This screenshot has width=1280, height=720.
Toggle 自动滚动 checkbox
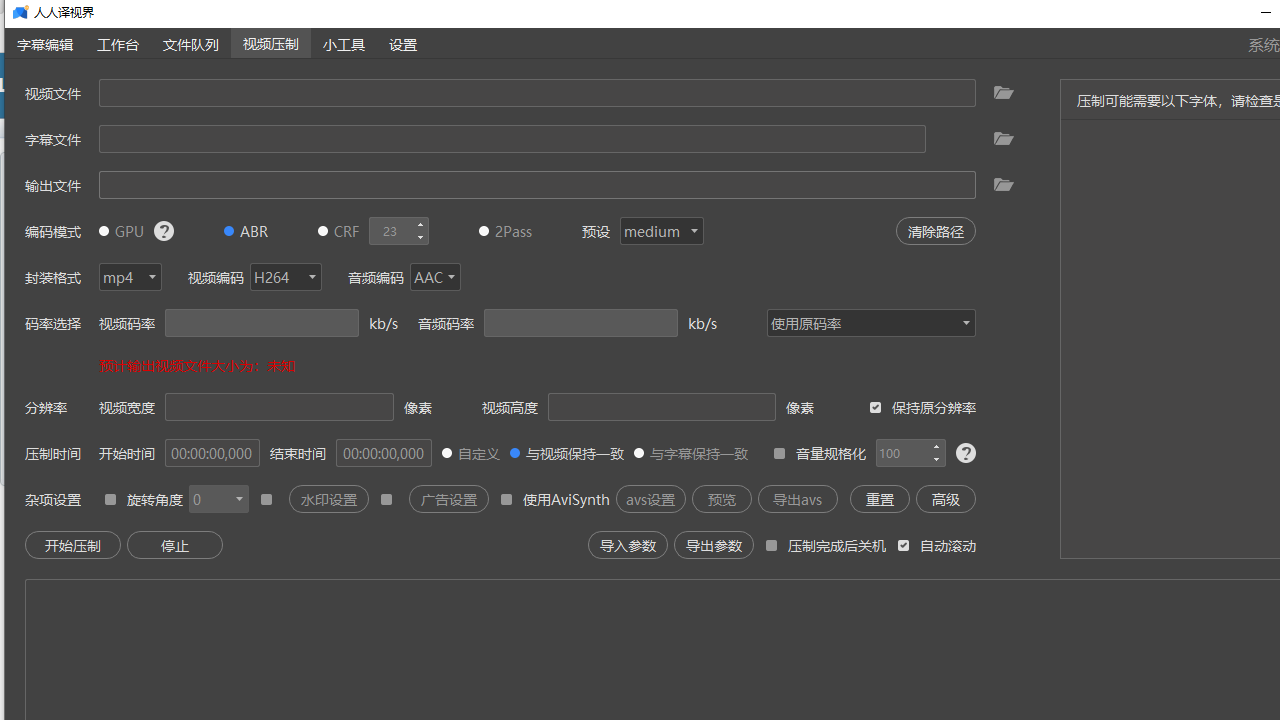pyautogui.click(x=903, y=545)
